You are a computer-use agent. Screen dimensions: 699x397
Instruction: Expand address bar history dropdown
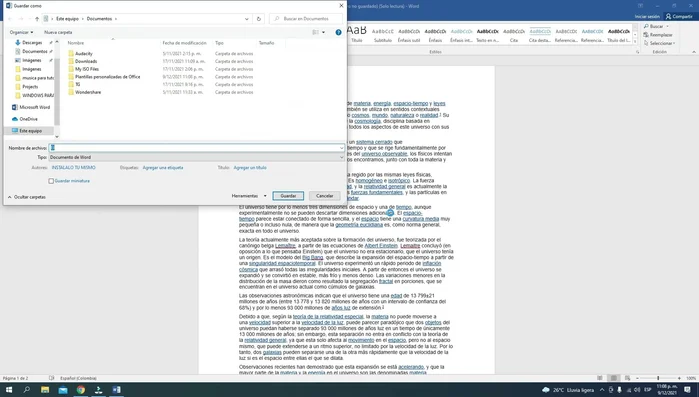pos(247,19)
